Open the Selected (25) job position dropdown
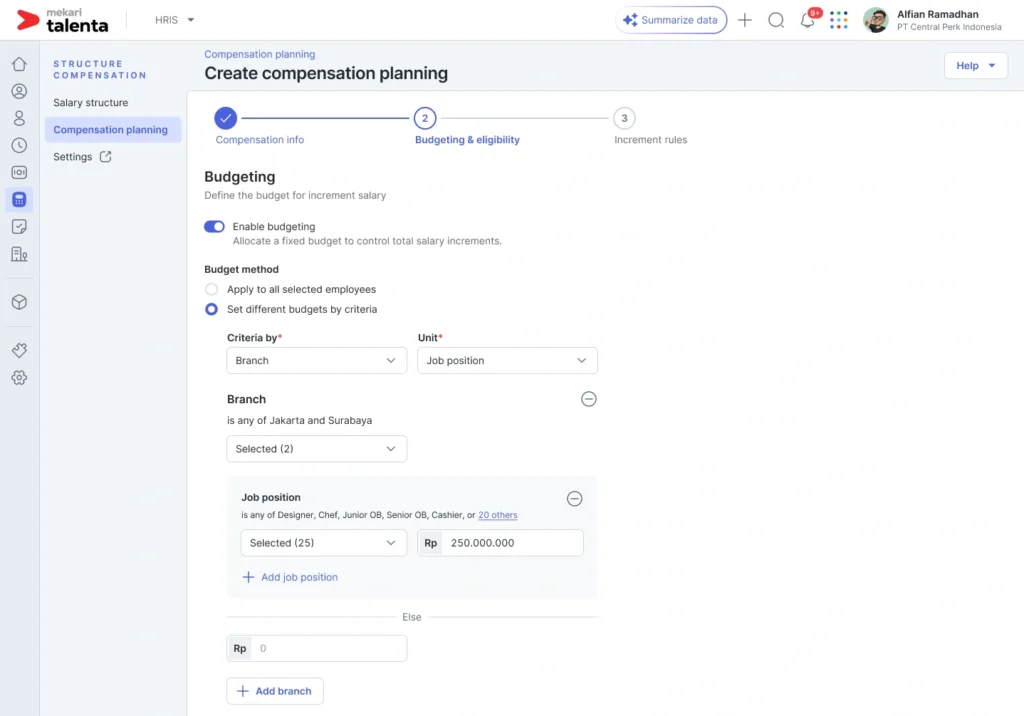The image size is (1024, 716). click(x=323, y=543)
